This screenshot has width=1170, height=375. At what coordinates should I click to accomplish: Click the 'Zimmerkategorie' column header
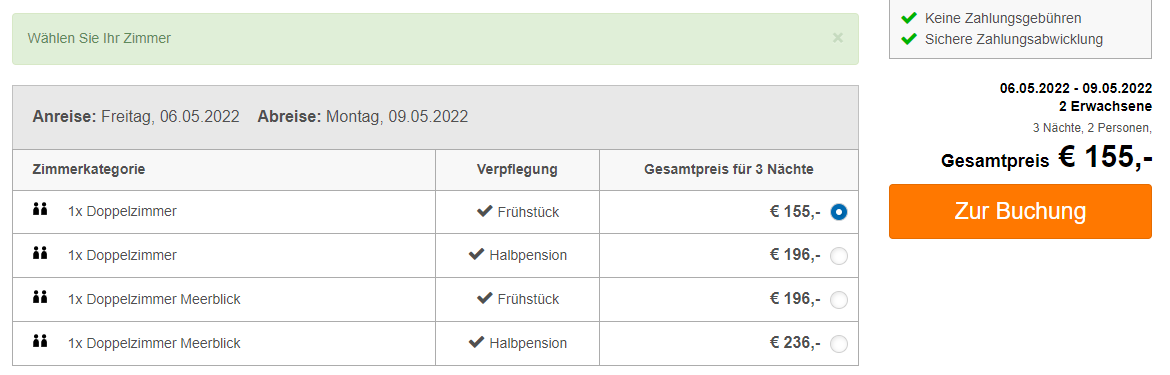point(89,169)
